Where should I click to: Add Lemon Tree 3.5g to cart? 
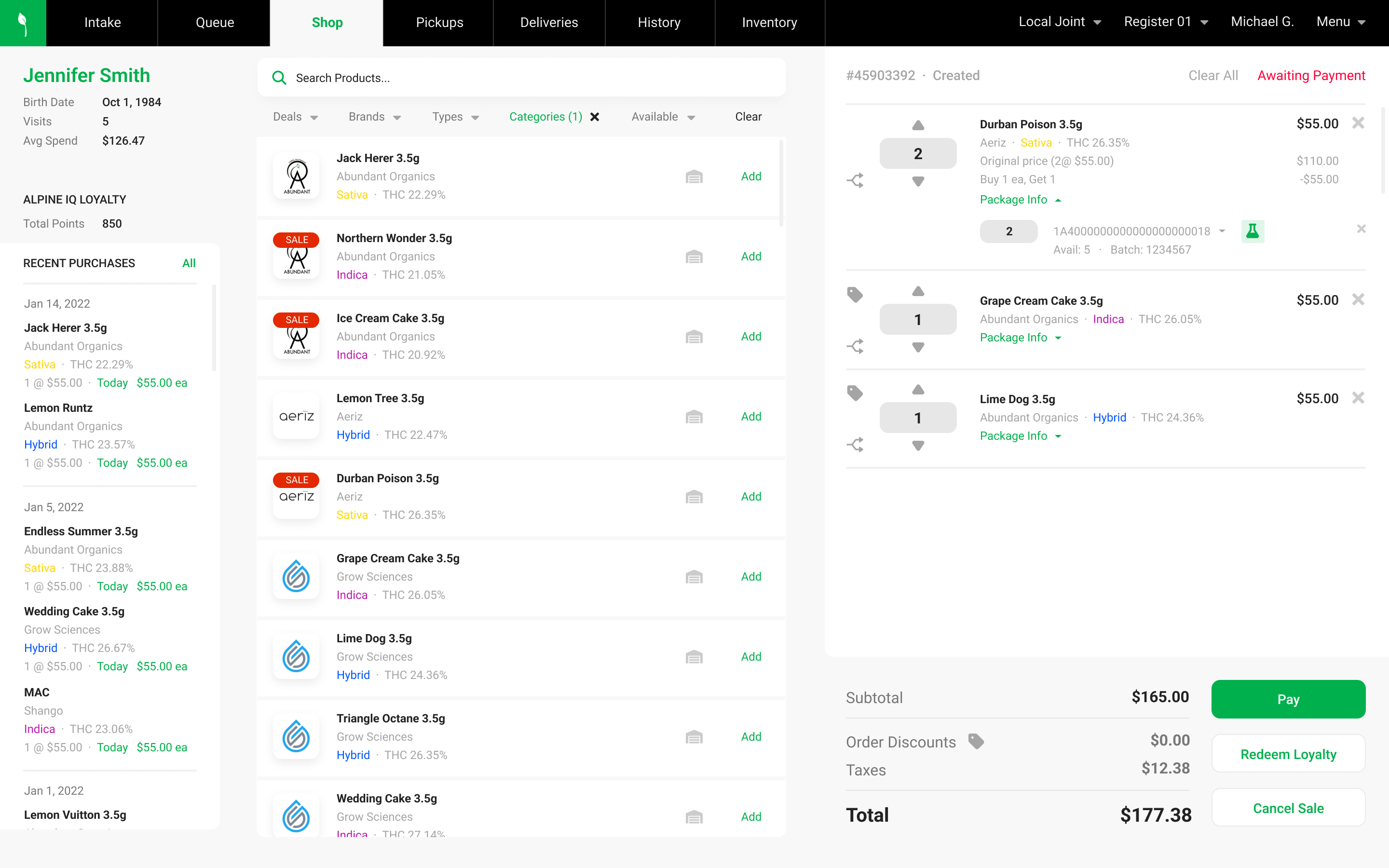click(751, 417)
